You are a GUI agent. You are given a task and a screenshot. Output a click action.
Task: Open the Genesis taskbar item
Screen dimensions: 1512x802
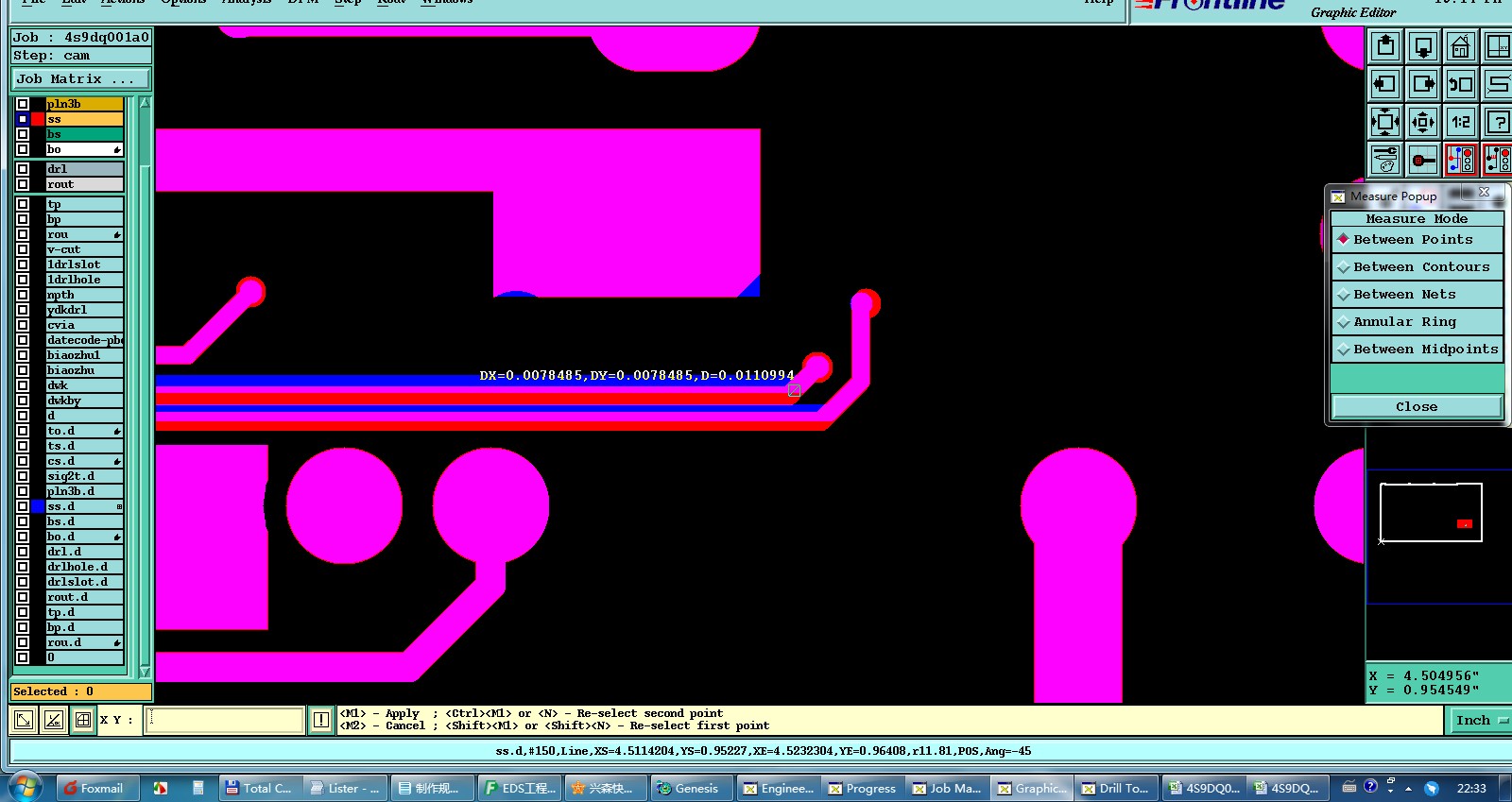coord(689,788)
